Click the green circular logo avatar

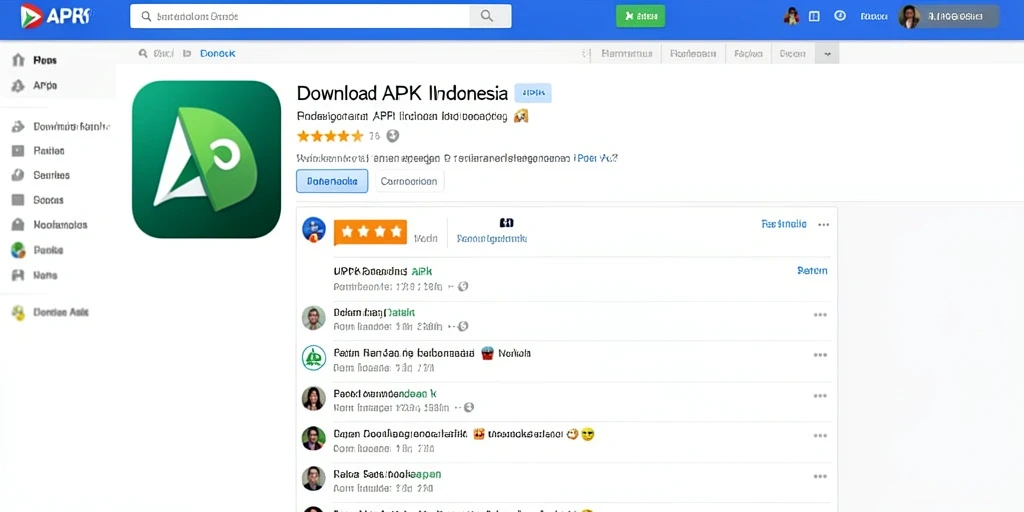(x=313, y=358)
